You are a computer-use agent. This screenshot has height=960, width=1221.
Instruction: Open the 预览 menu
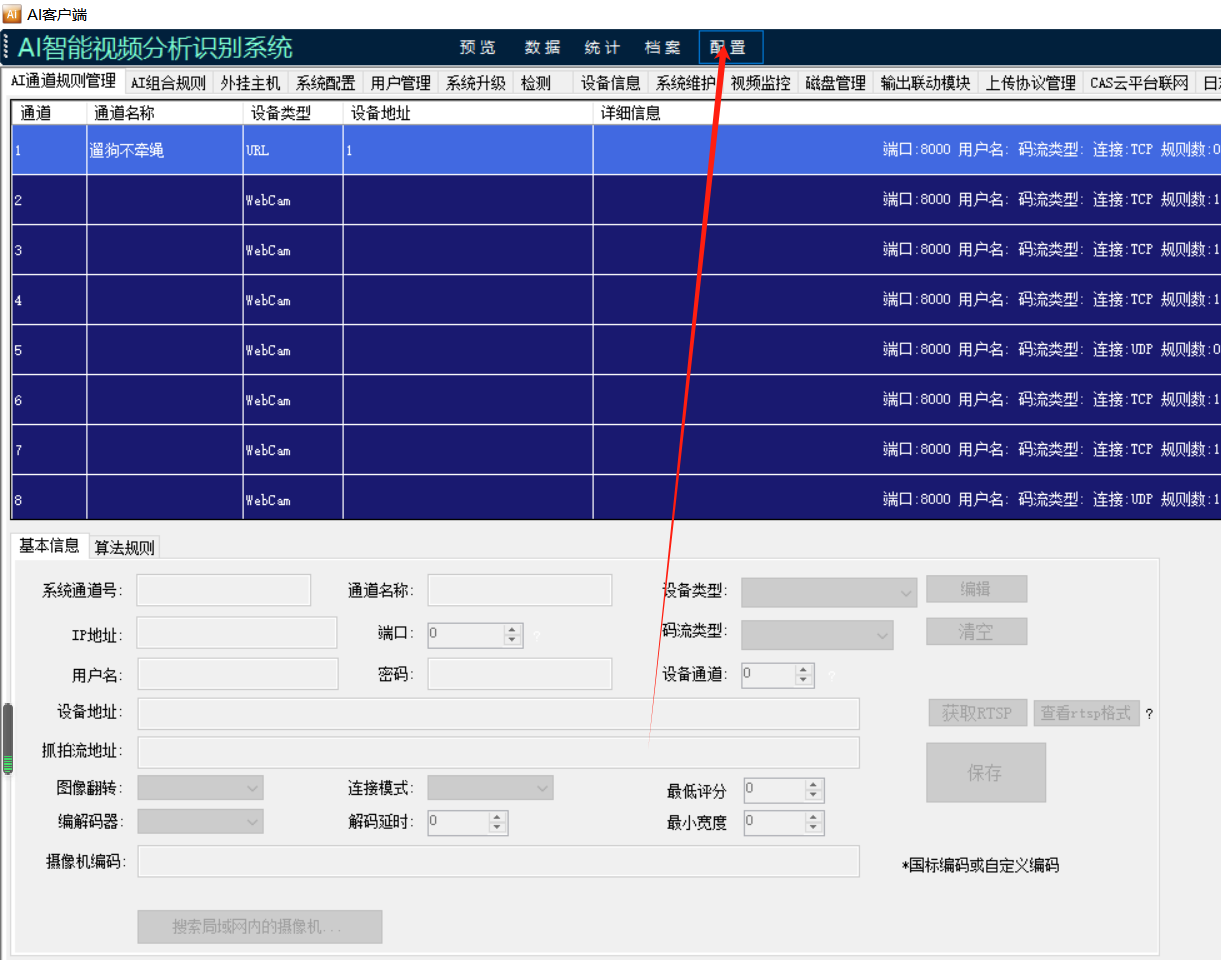(478, 48)
